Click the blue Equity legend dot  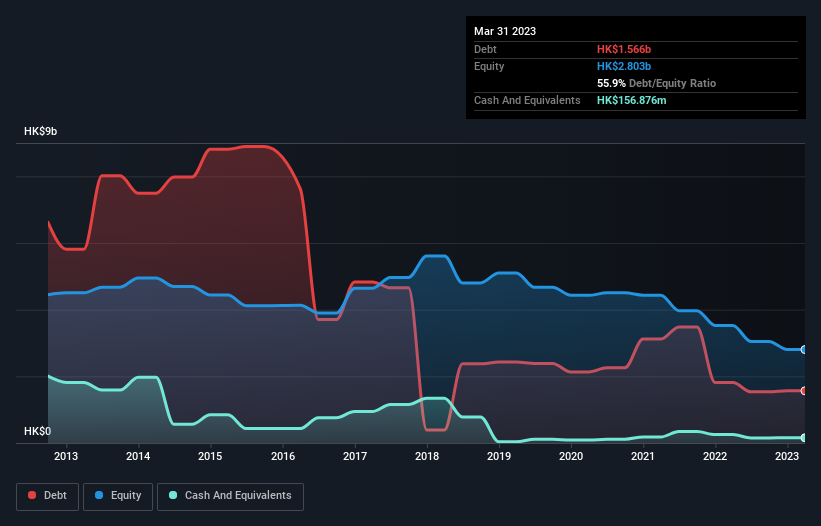click(x=99, y=495)
